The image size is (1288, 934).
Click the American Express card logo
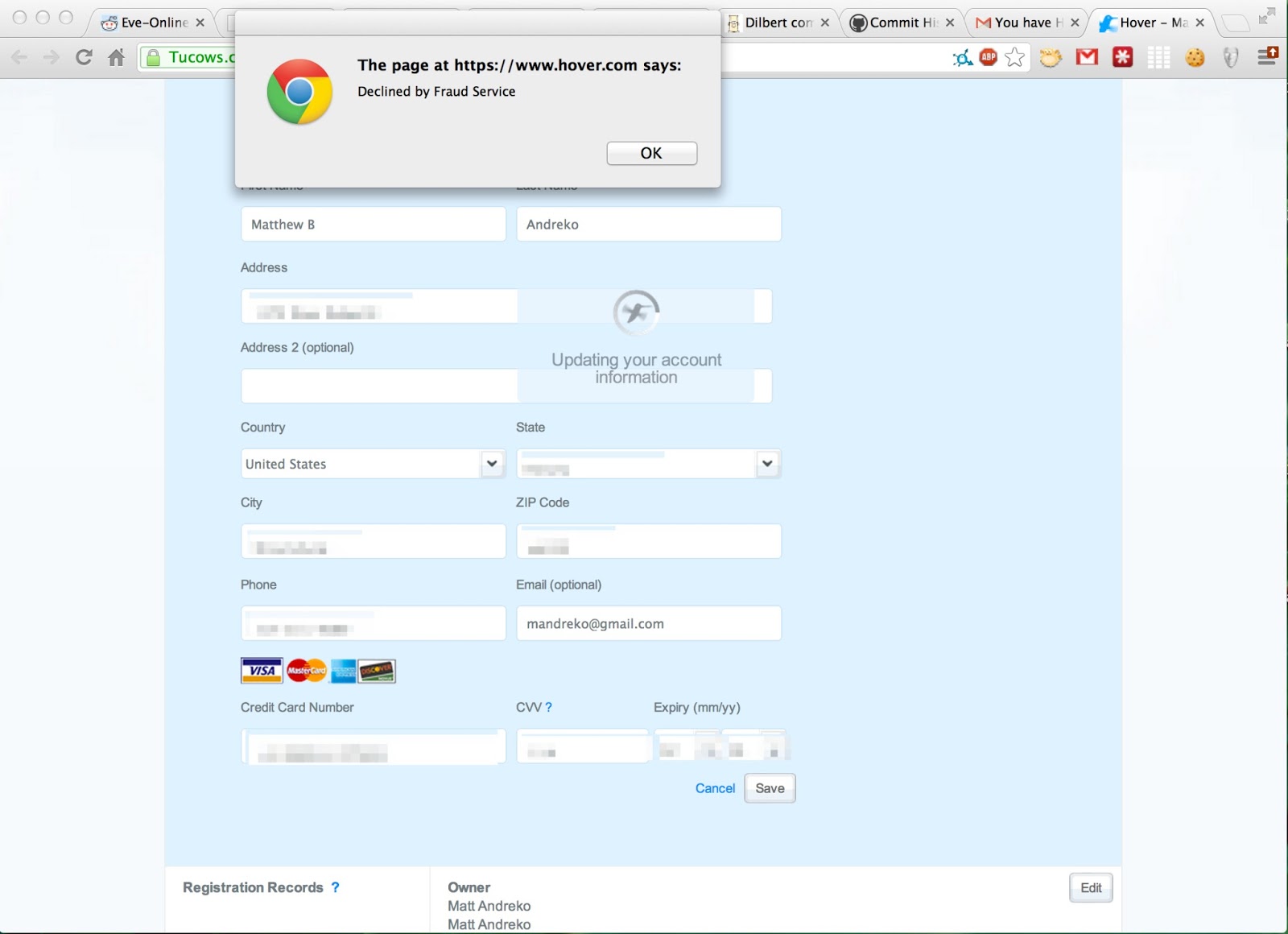point(344,671)
